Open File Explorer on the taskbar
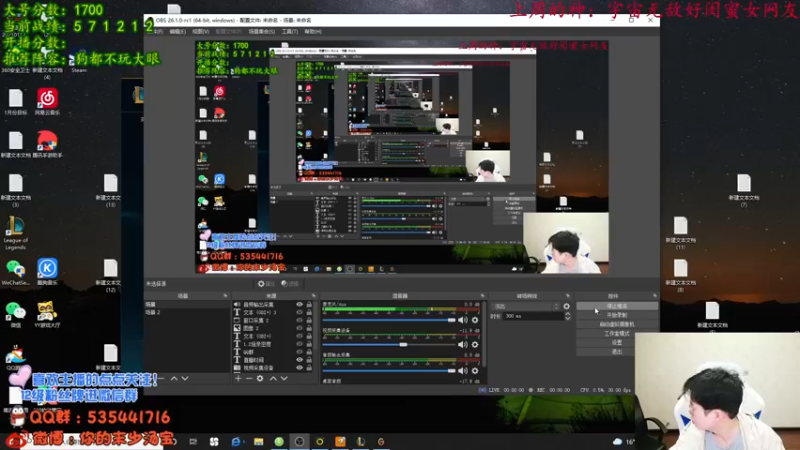This screenshot has width=800, height=450. [x=259, y=441]
